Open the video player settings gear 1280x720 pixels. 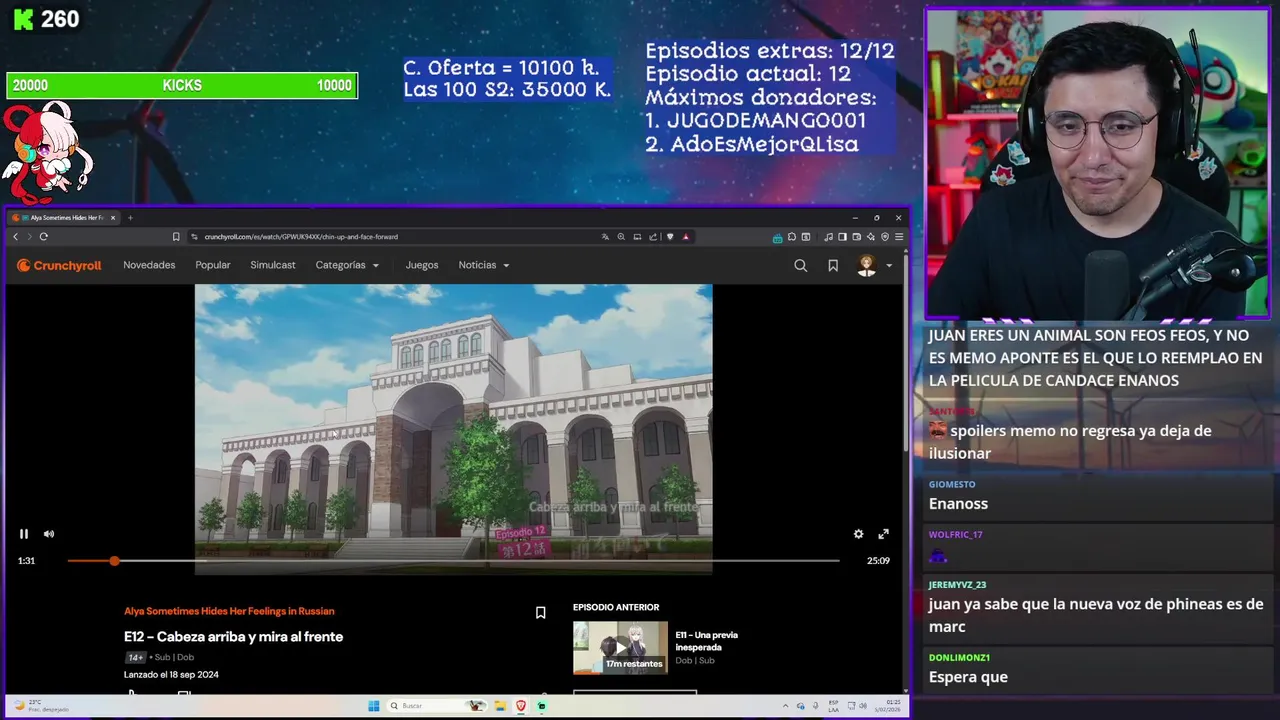click(x=858, y=534)
